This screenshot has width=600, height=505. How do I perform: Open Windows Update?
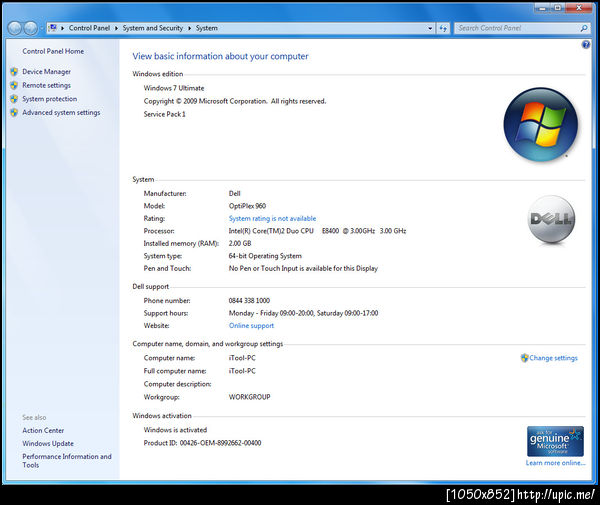(48, 443)
